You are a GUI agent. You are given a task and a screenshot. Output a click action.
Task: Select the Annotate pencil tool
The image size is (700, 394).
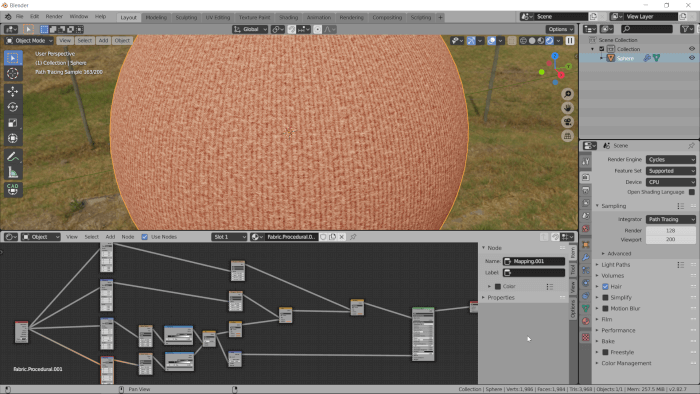point(12,157)
